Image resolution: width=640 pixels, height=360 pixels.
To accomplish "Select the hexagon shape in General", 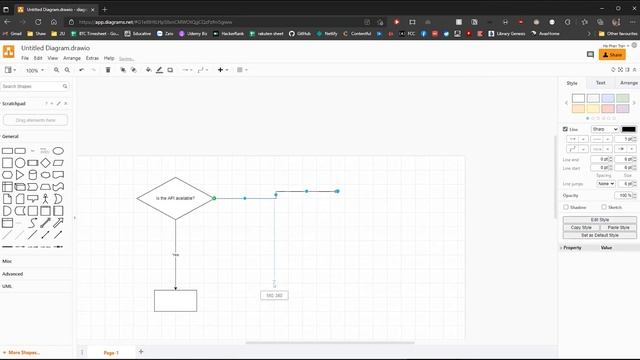I will click(x=7, y=175).
